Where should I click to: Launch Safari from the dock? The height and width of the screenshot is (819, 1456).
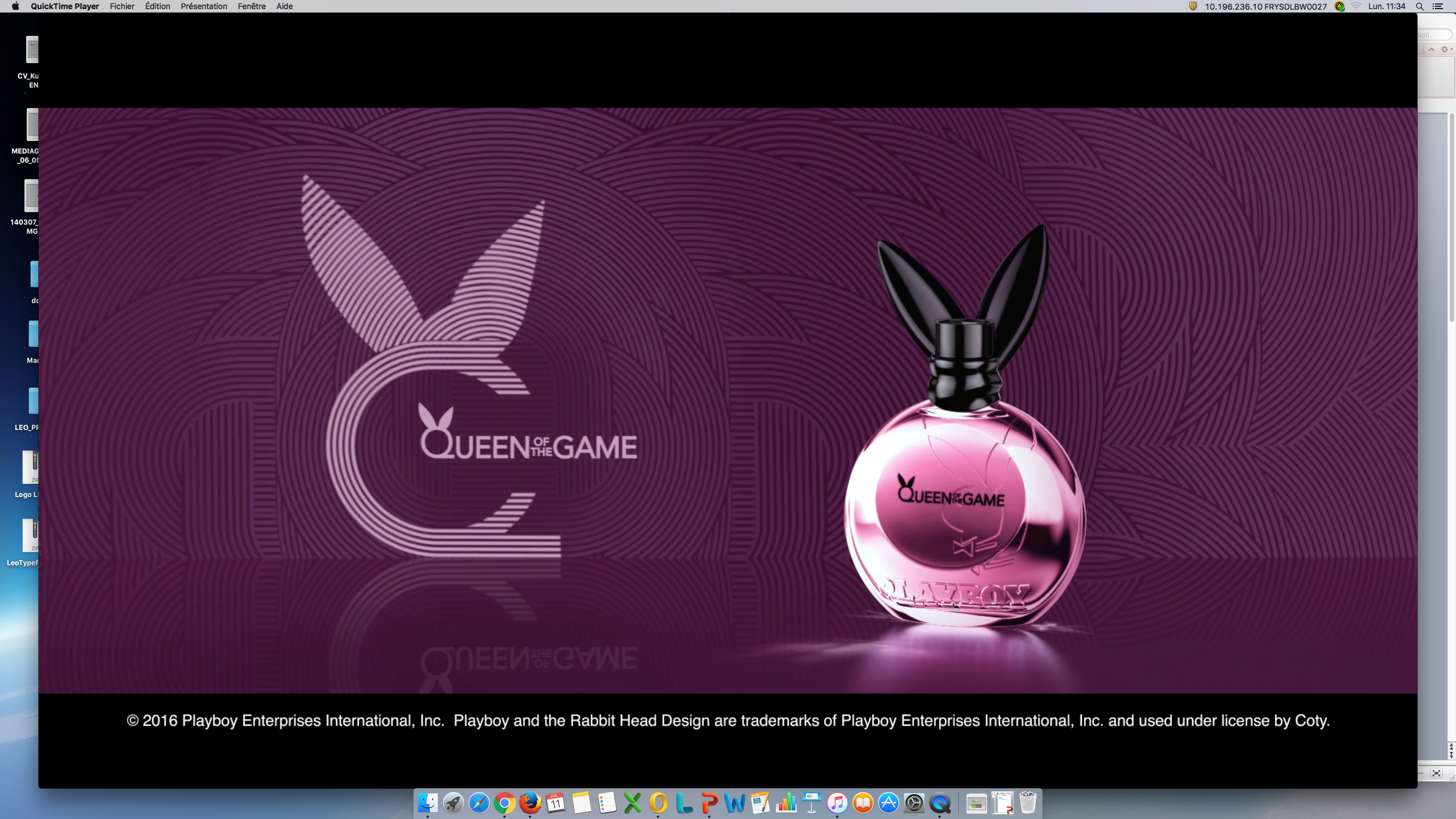479,803
